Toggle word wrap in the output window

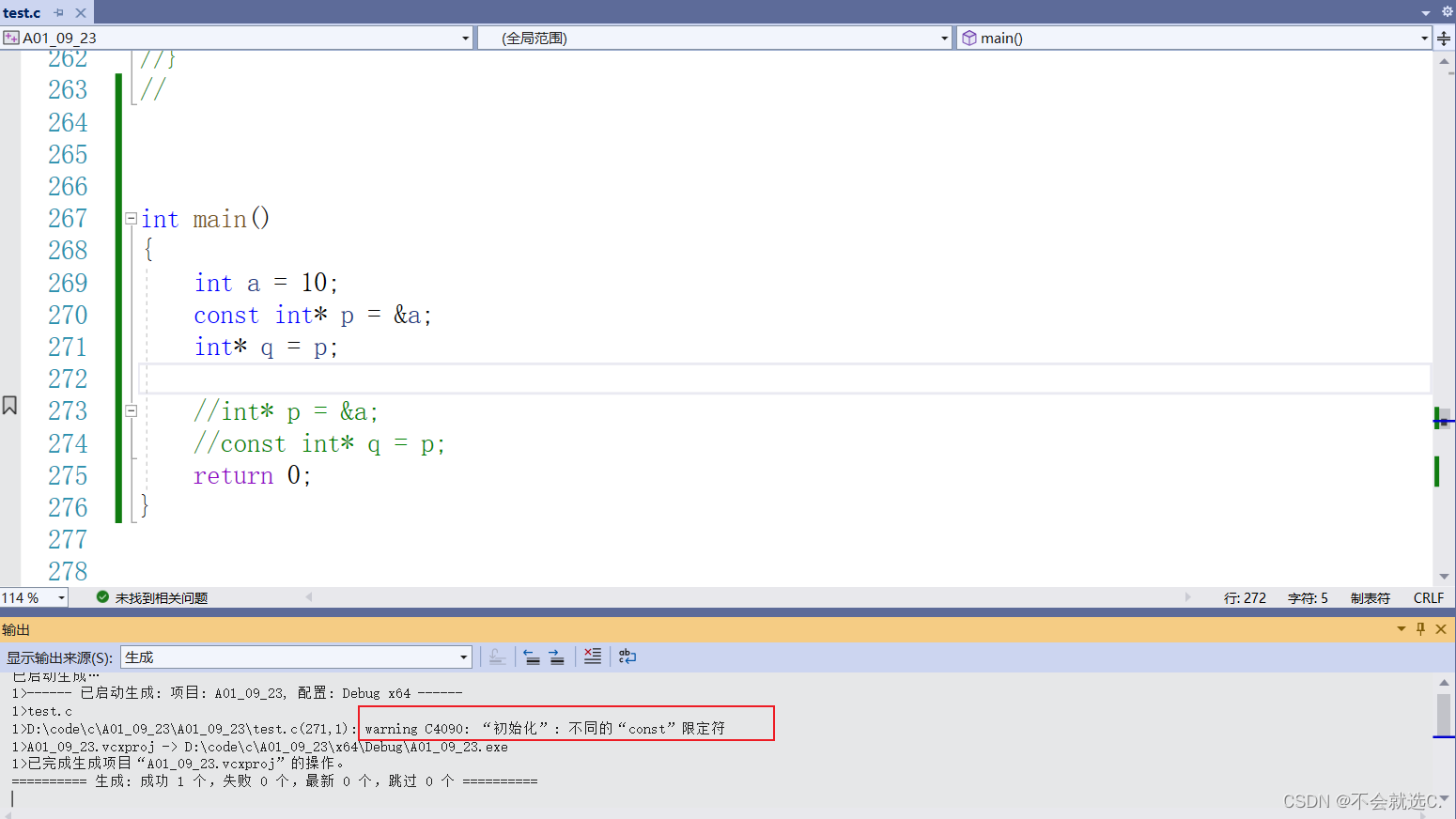pyautogui.click(x=627, y=657)
